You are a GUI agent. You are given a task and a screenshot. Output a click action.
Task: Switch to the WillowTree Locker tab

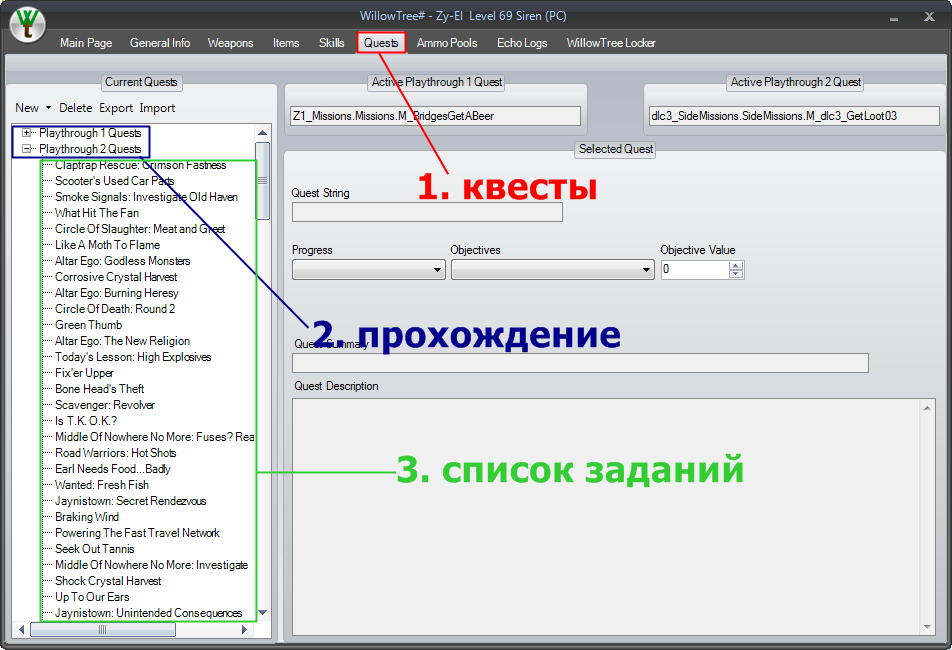(x=611, y=43)
